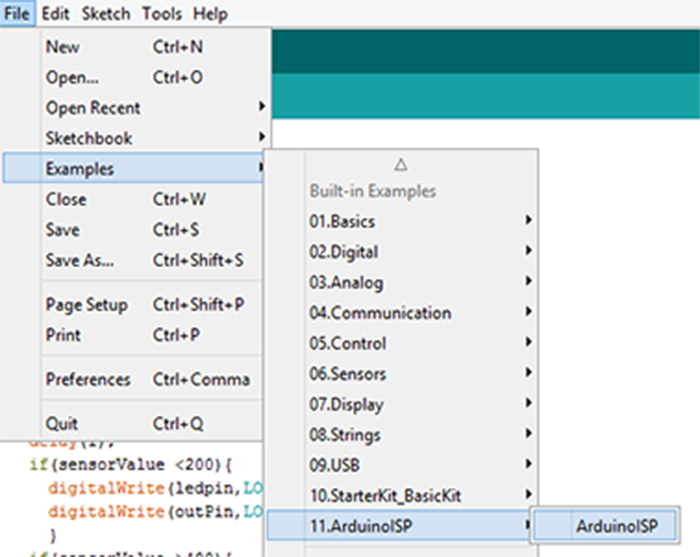The image size is (700, 557).
Task: Select New from the File menu
Action: tap(63, 47)
